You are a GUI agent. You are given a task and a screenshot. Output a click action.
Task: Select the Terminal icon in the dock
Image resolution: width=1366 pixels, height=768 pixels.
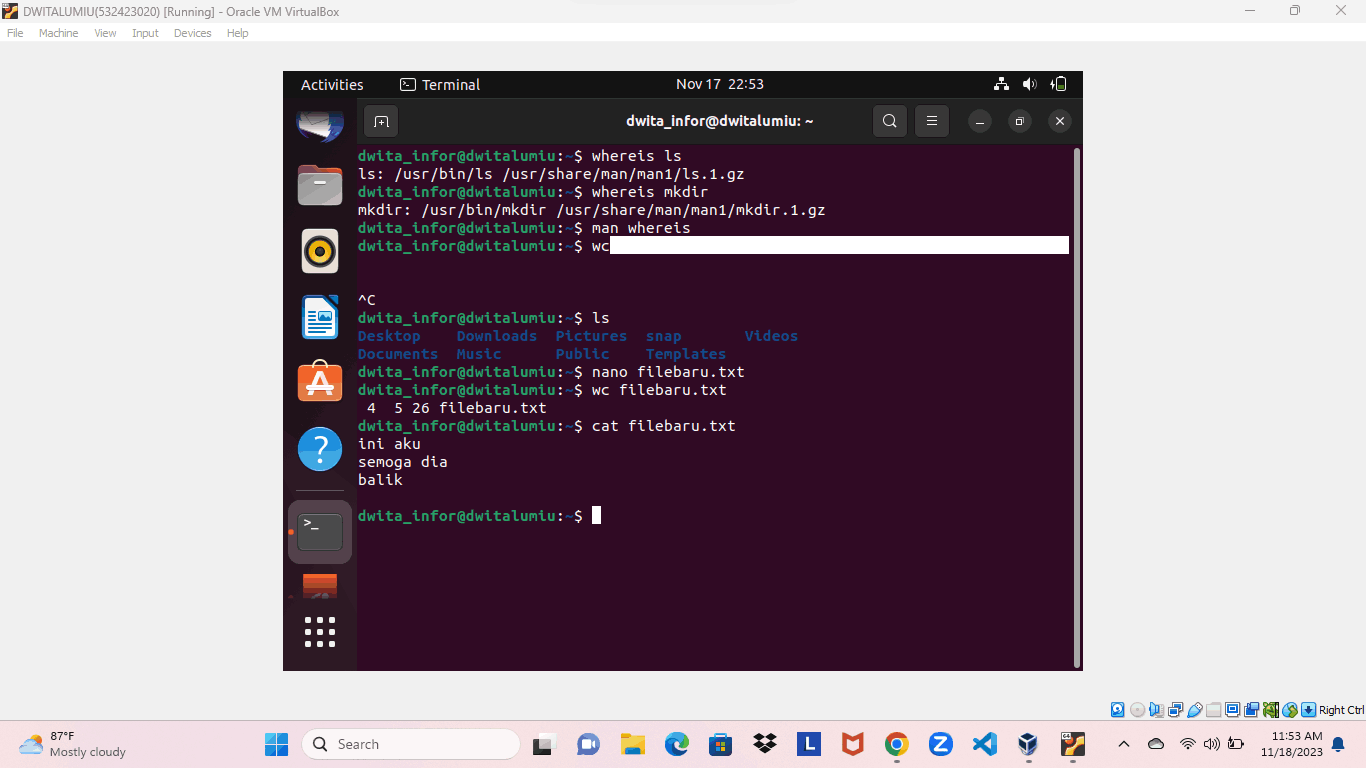pos(320,531)
